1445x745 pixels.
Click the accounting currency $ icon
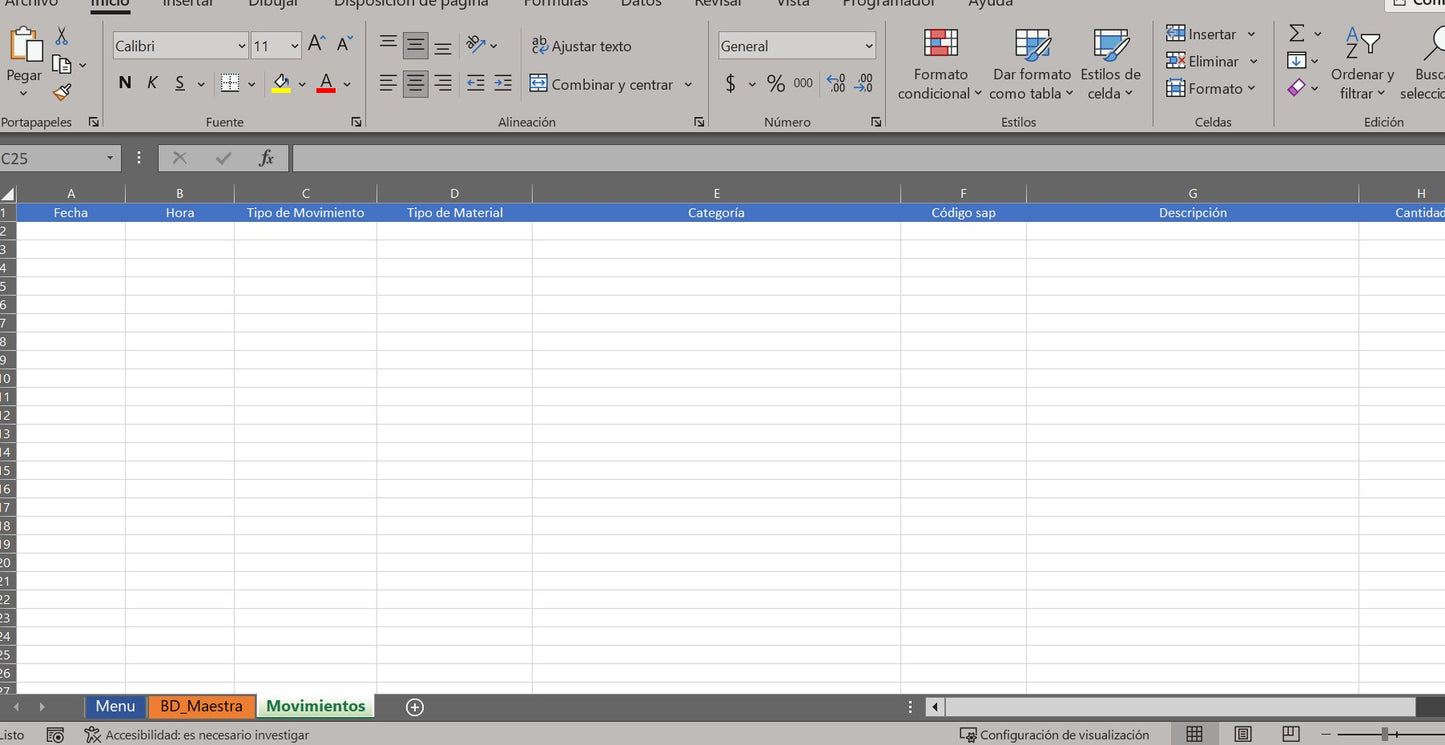[x=731, y=84]
